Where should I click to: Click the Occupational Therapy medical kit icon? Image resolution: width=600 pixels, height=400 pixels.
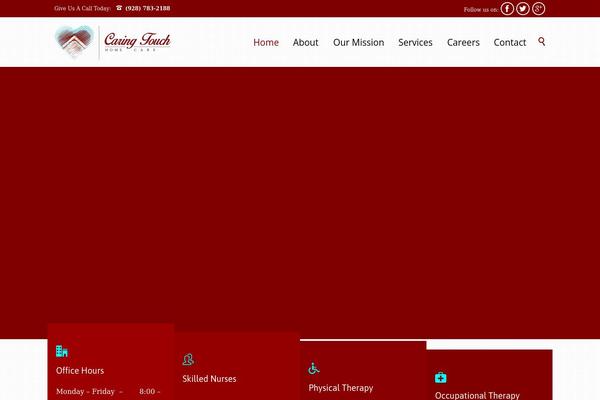440,377
